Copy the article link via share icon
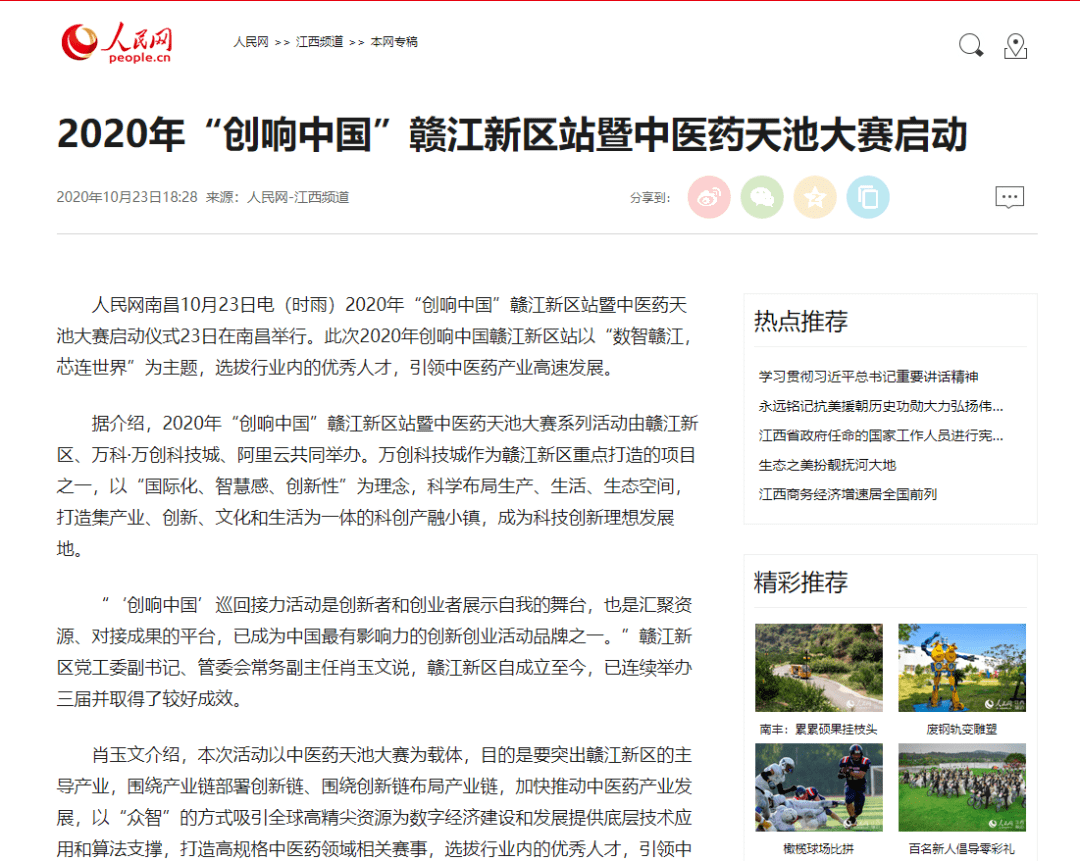The height and width of the screenshot is (861, 1080). coord(868,197)
